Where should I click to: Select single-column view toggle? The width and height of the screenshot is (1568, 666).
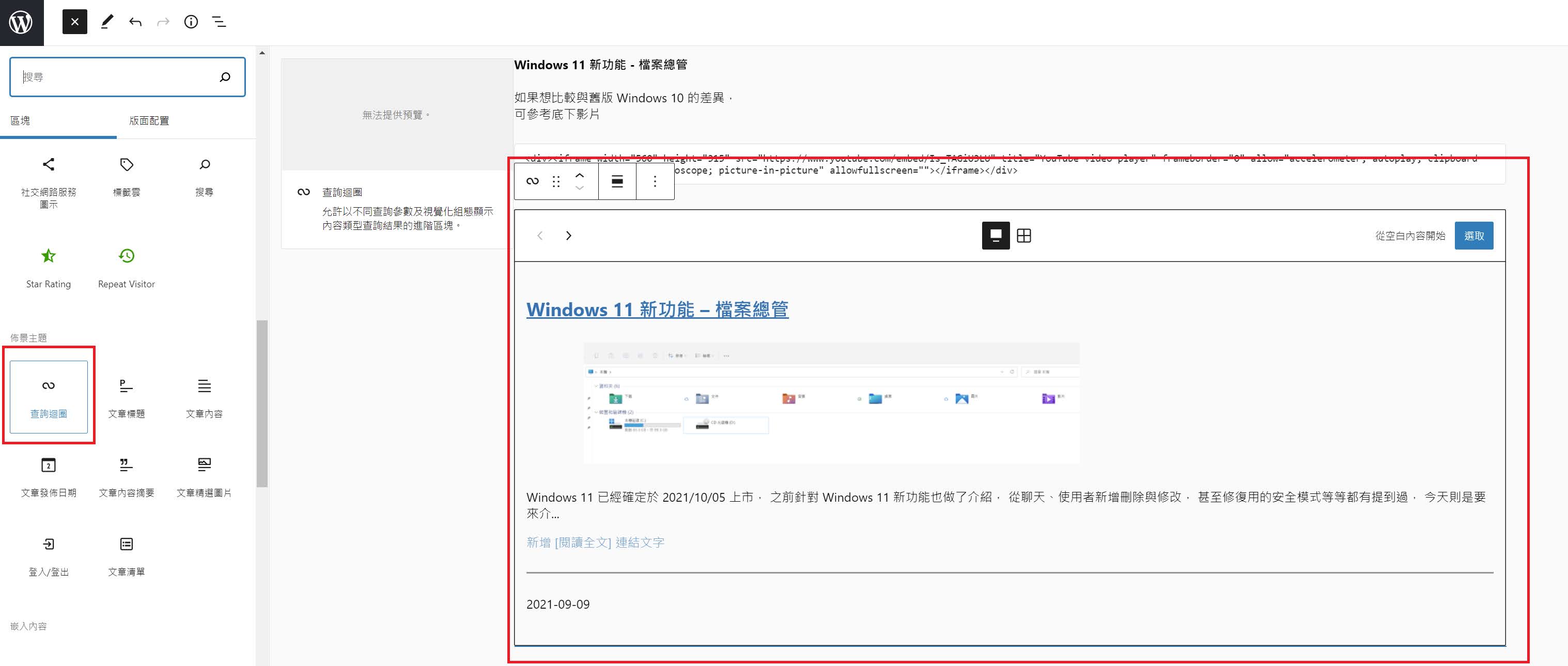coord(995,236)
